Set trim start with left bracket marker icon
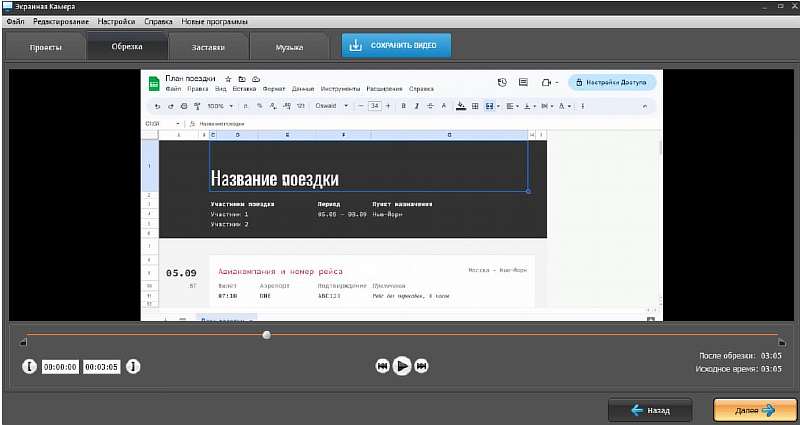Screen dimensions: 800x425 pos(29,367)
